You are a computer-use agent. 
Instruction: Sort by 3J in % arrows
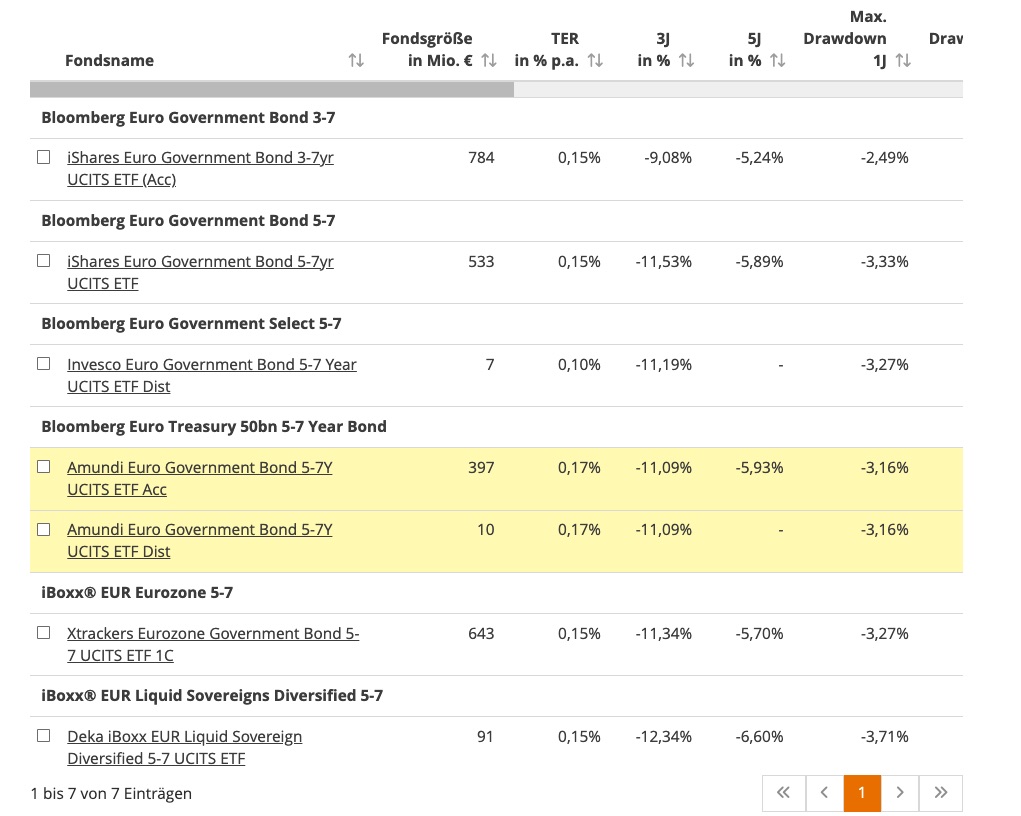coord(686,61)
